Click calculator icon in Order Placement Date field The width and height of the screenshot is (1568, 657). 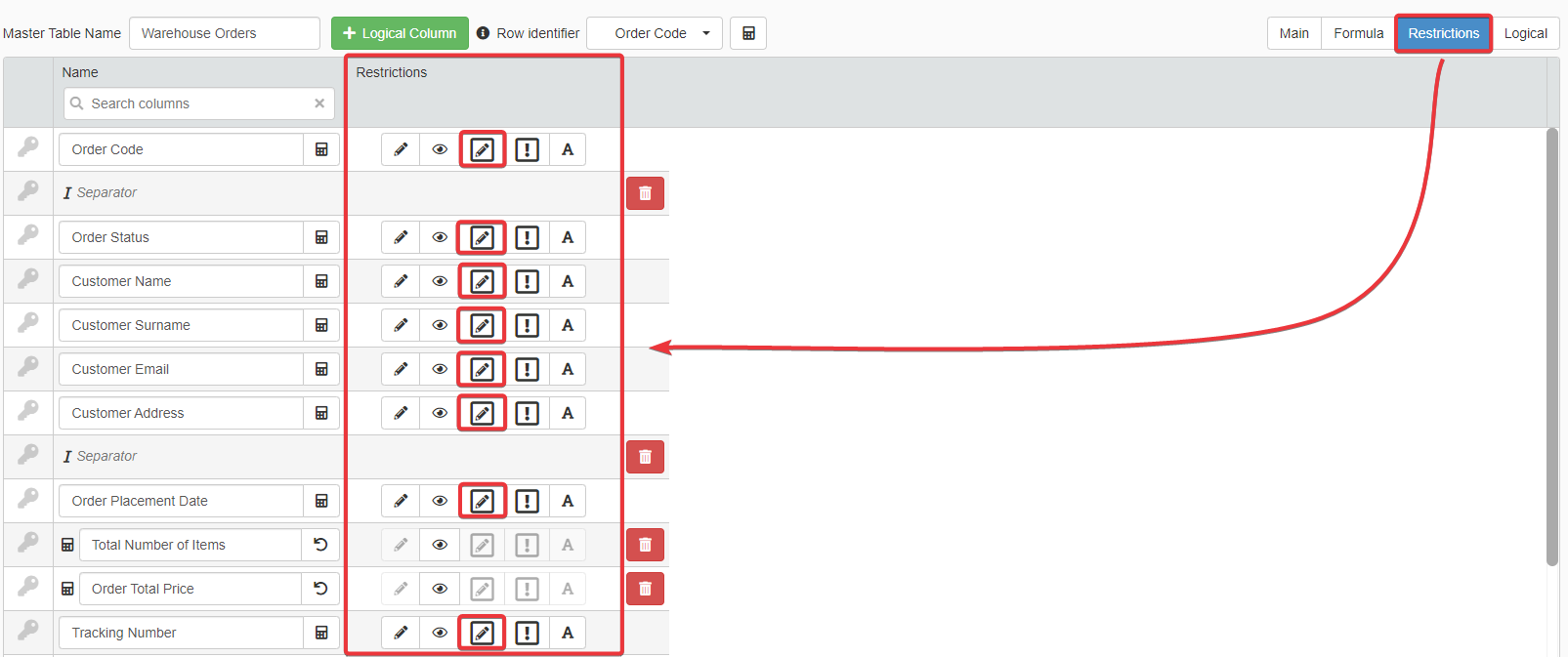tap(321, 501)
